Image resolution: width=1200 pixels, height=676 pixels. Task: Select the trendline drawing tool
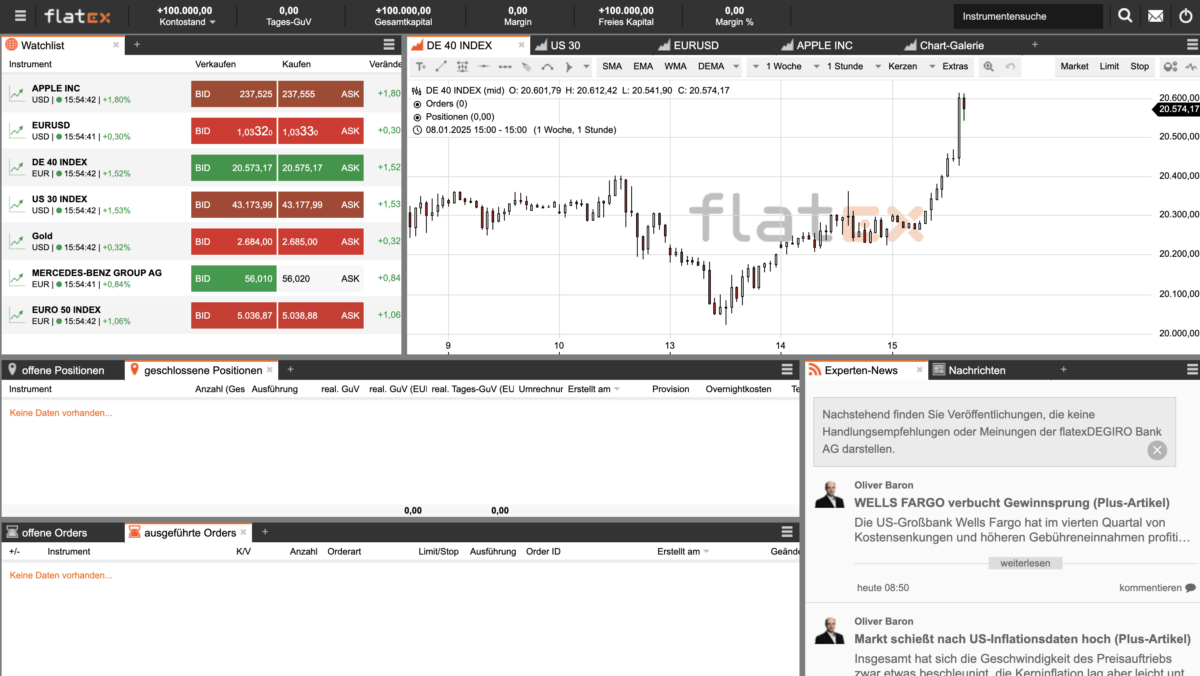click(440, 67)
